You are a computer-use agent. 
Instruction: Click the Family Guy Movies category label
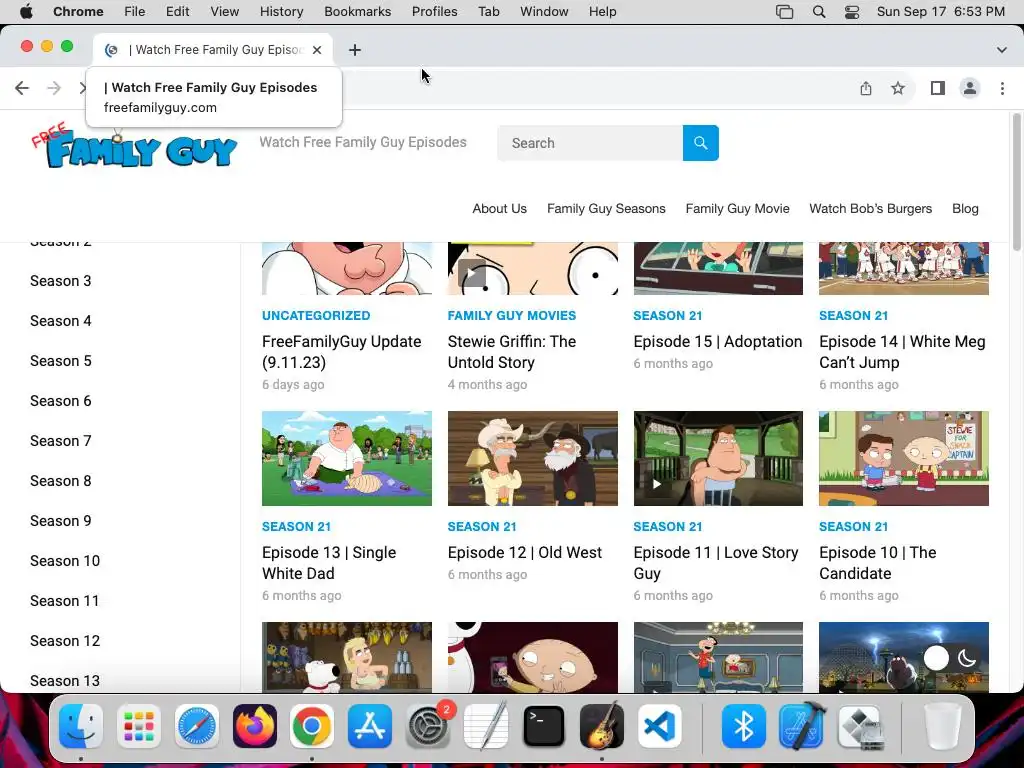pos(512,315)
